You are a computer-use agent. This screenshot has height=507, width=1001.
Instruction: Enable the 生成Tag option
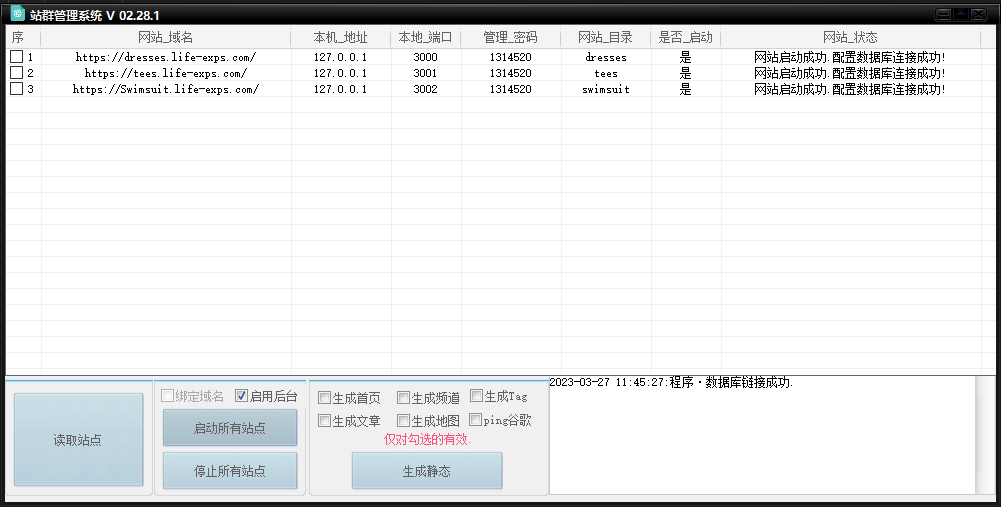(x=476, y=396)
